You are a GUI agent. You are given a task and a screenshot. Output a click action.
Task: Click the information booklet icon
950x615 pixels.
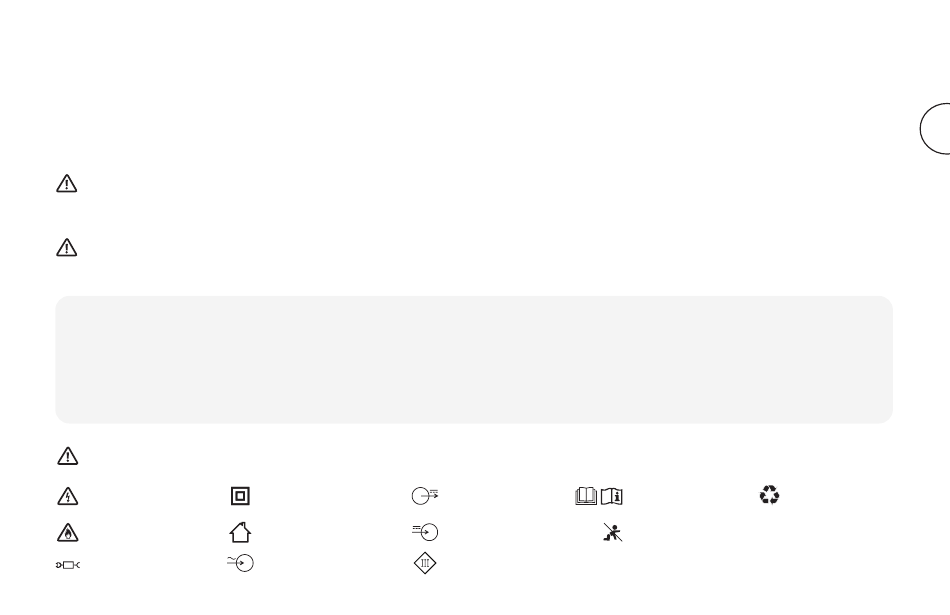click(611, 496)
